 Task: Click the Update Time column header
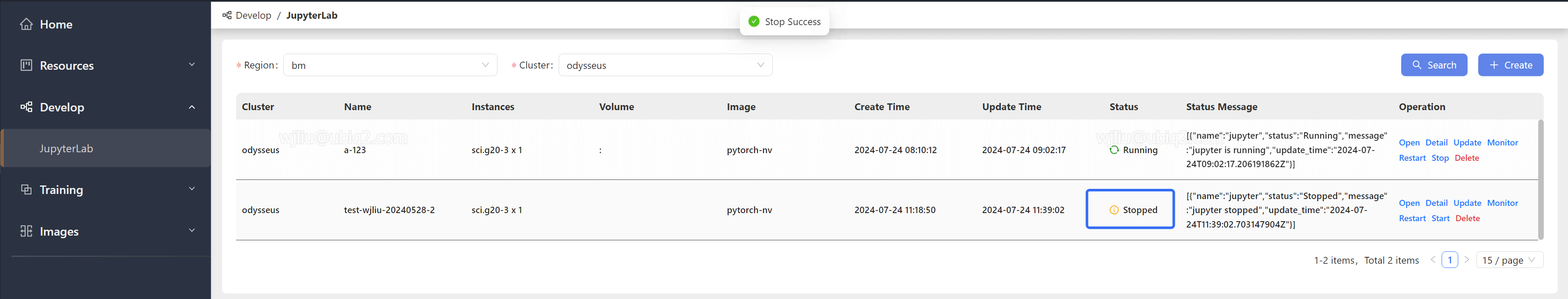[1011, 107]
